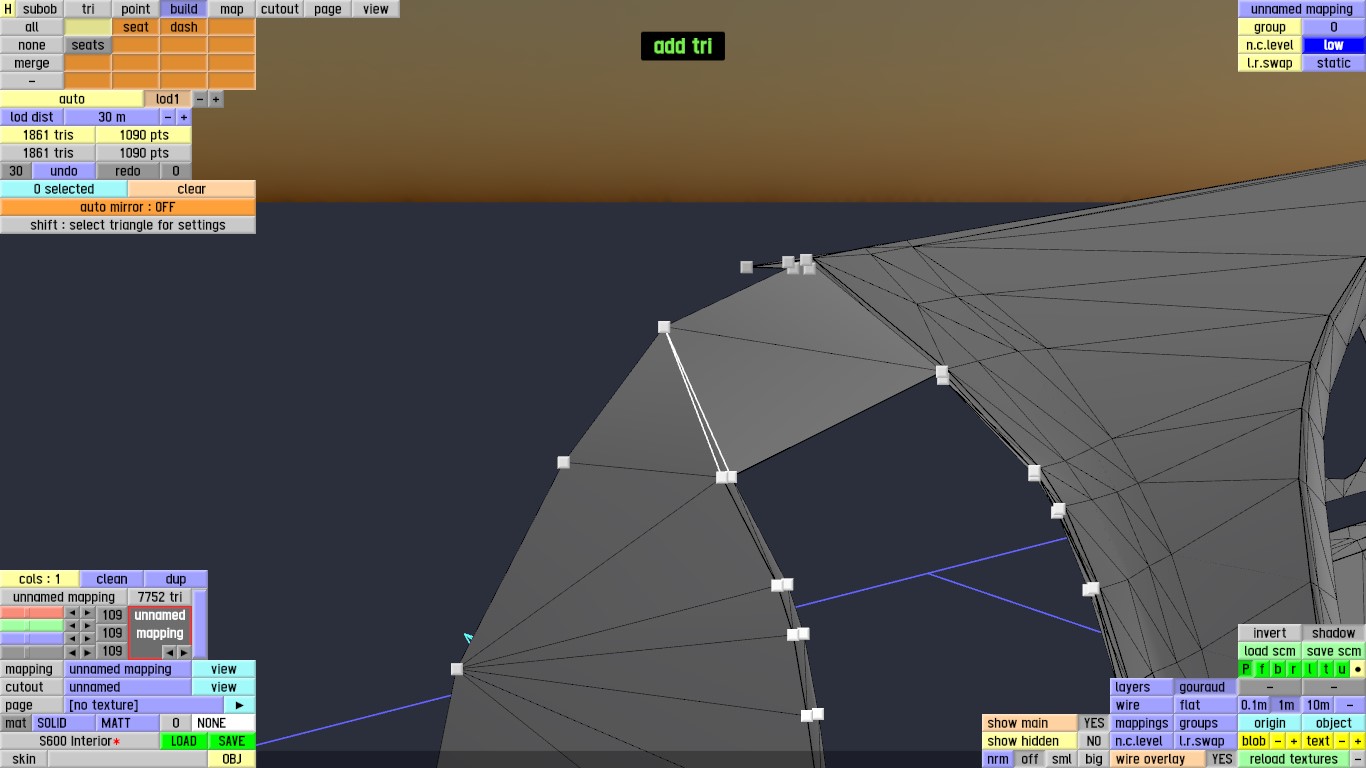Open the point mode tab

[136, 9]
